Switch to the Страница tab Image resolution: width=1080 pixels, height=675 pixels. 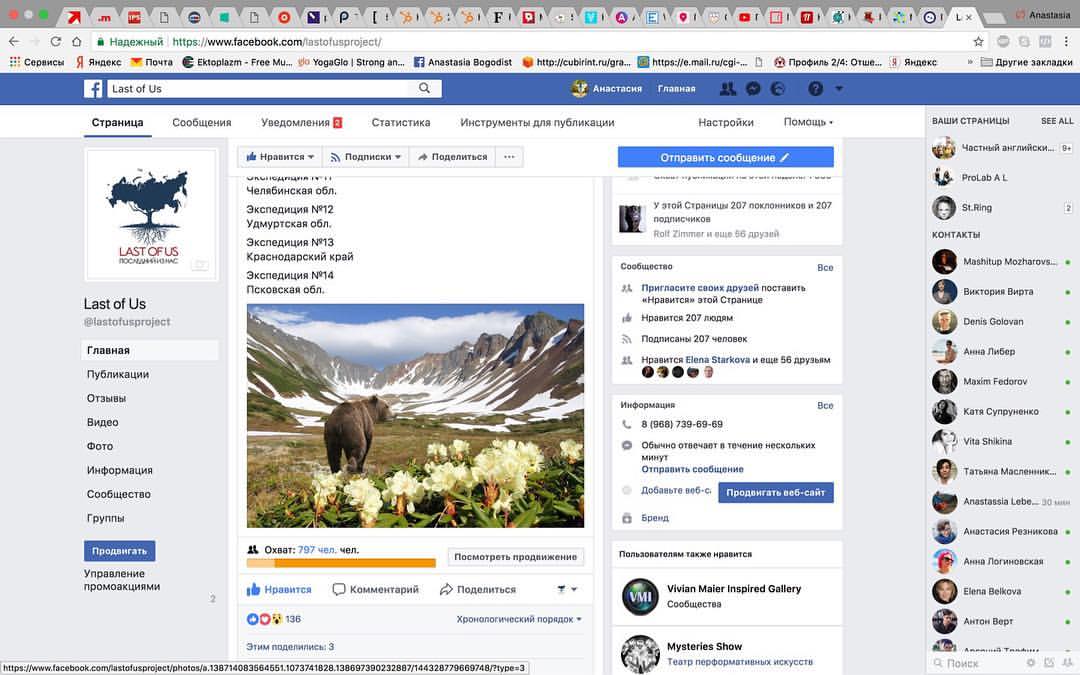(x=118, y=123)
